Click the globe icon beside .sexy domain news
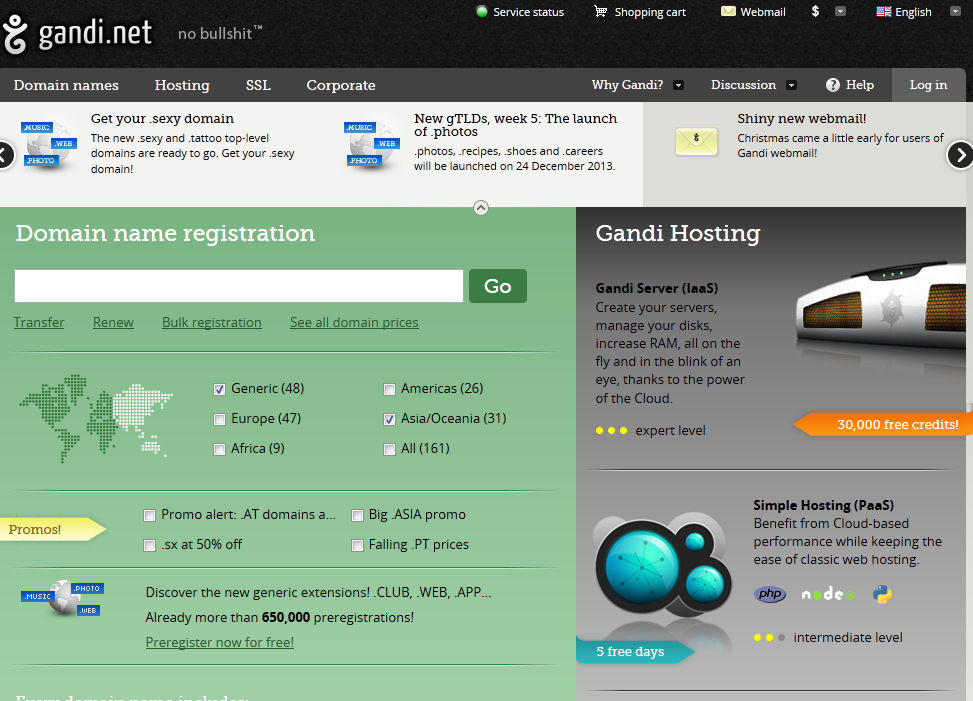Image resolution: width=973 pixels, height=701 pixels. click(49, 145)
